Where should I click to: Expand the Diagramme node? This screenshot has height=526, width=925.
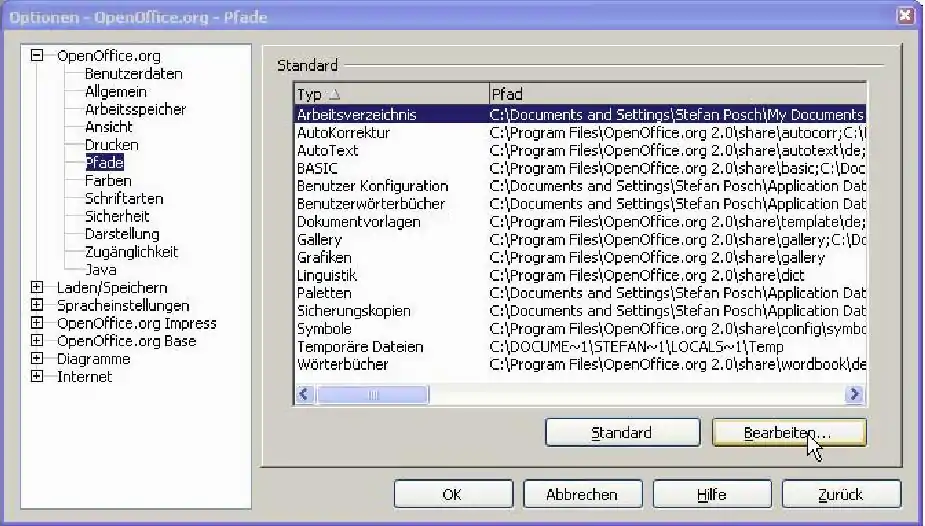click(37, 359)
